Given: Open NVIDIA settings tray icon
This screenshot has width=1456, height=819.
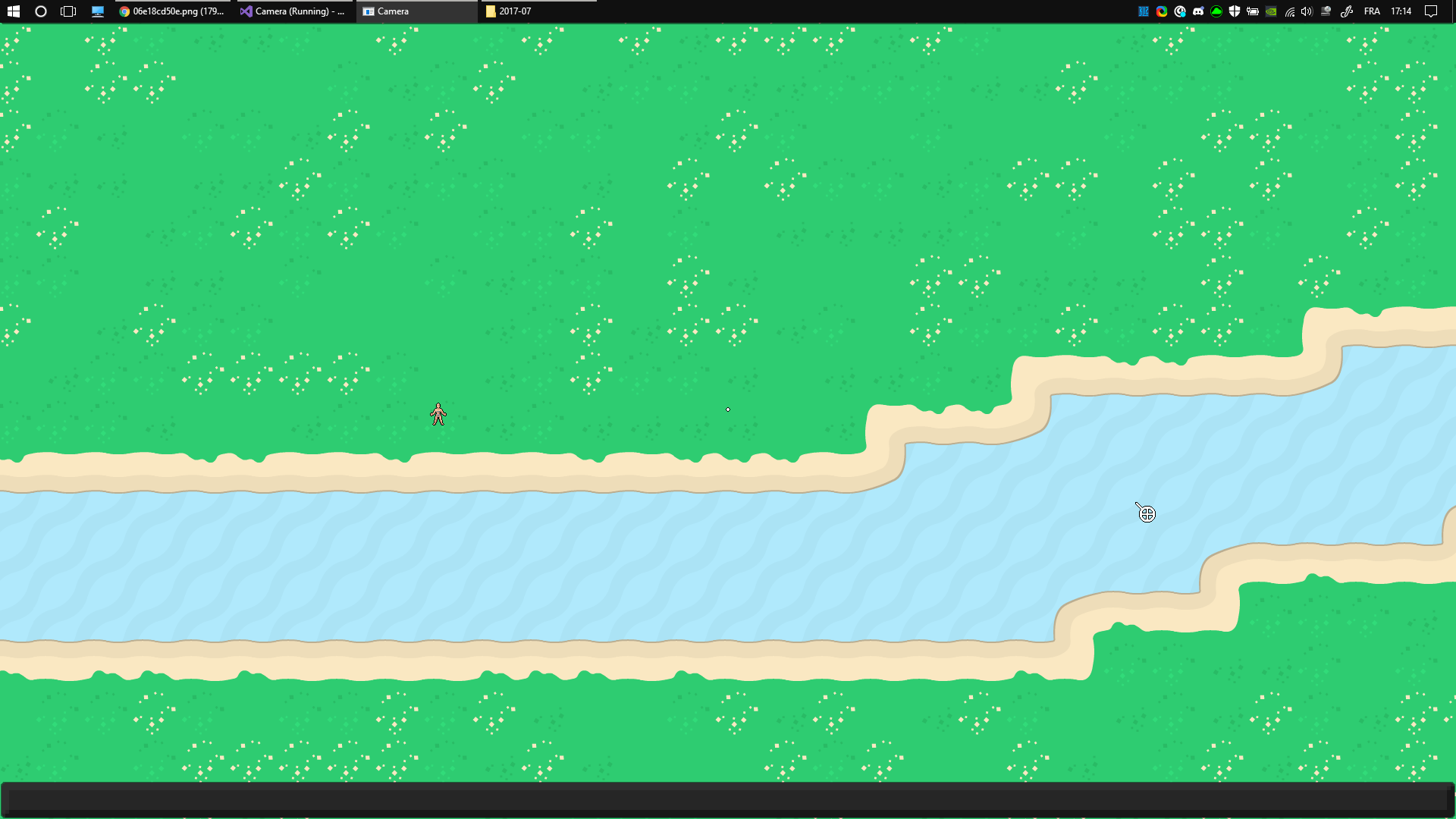Looking at the screenshot, I should 1271,11.
